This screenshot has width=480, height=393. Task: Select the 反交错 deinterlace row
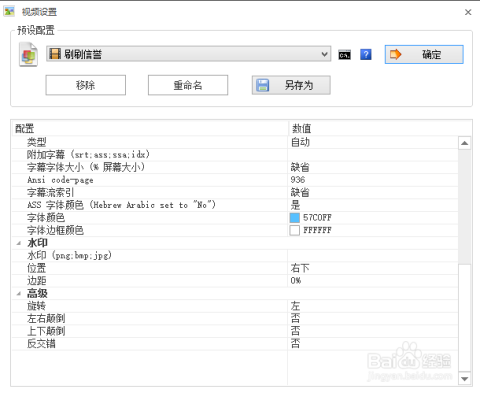point(235,344)
